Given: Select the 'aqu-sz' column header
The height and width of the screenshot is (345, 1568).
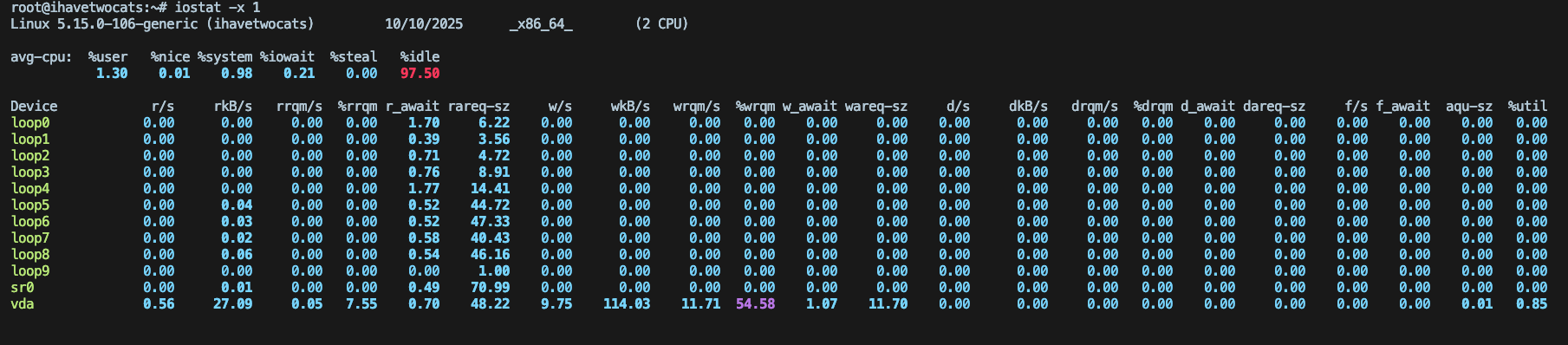Looking at the screenshot, I should pos(1469,107).
